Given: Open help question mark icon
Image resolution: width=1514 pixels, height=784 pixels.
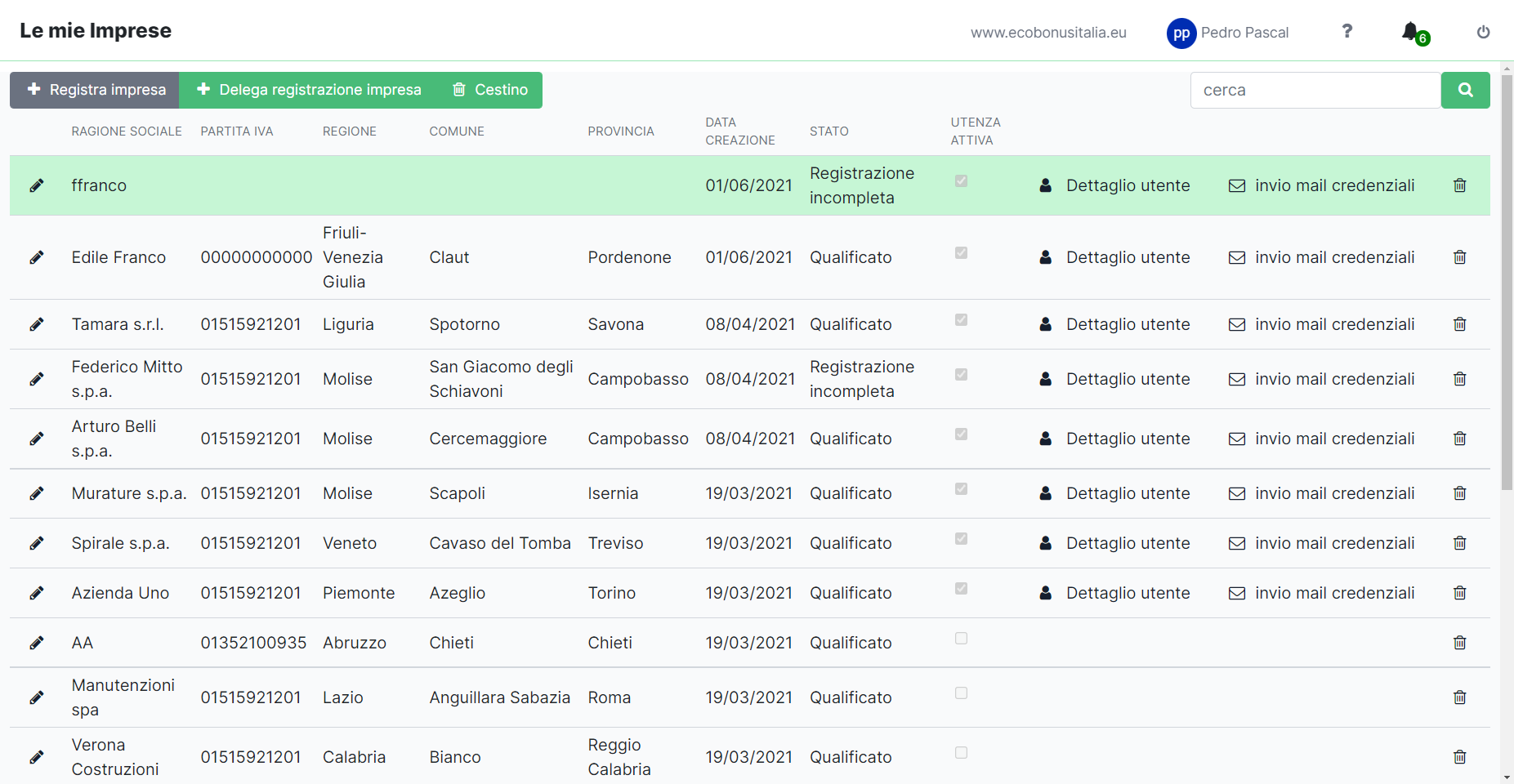Looking at the screenshot, I should pyautogui.click(x=1347, y=31).
